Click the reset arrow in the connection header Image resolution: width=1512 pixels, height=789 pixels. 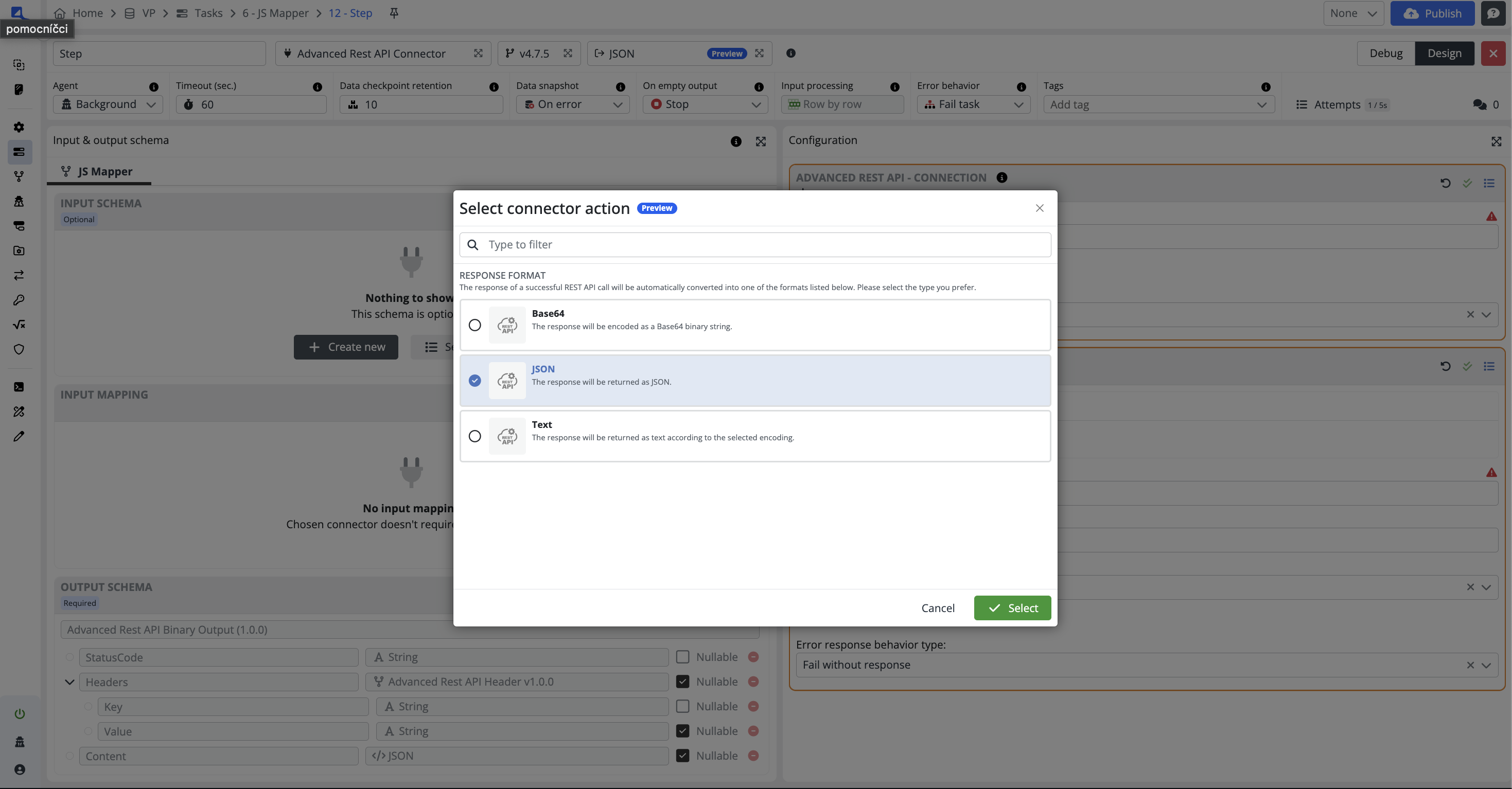pos(1445,183)
